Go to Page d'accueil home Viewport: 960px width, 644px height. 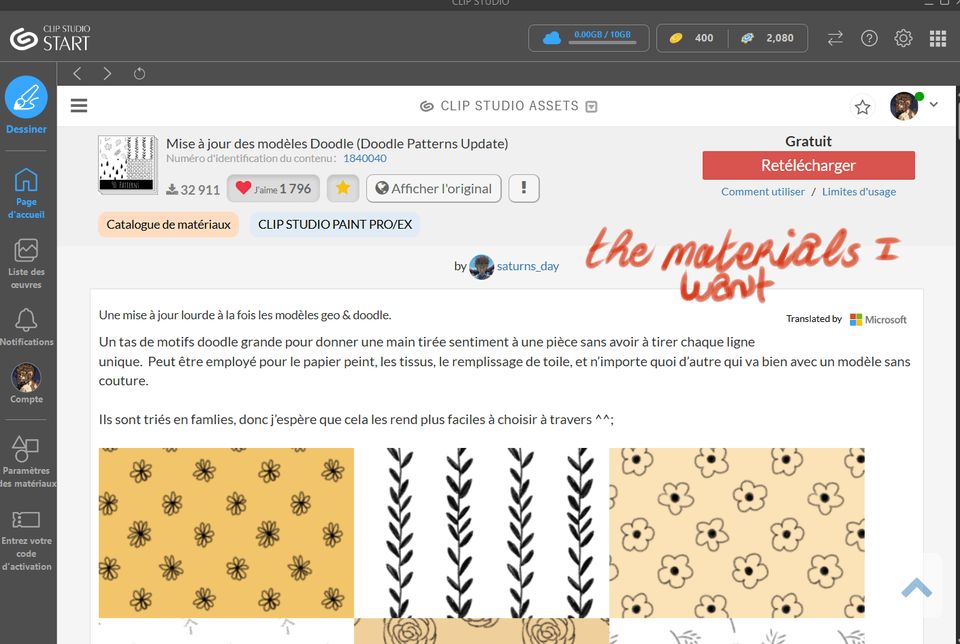26,193
